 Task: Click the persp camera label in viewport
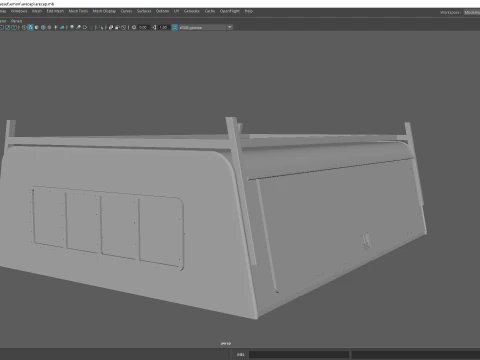[226, 343]
